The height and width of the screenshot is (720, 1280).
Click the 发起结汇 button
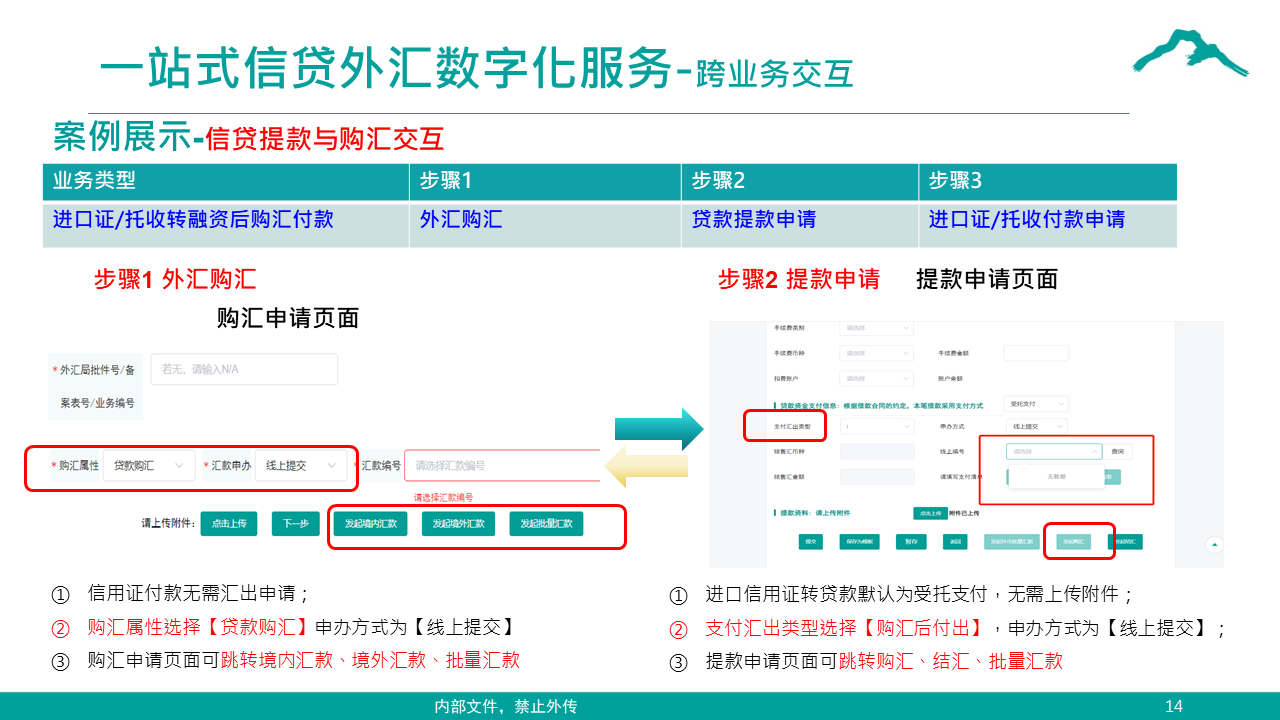[x=1125, y=542]
